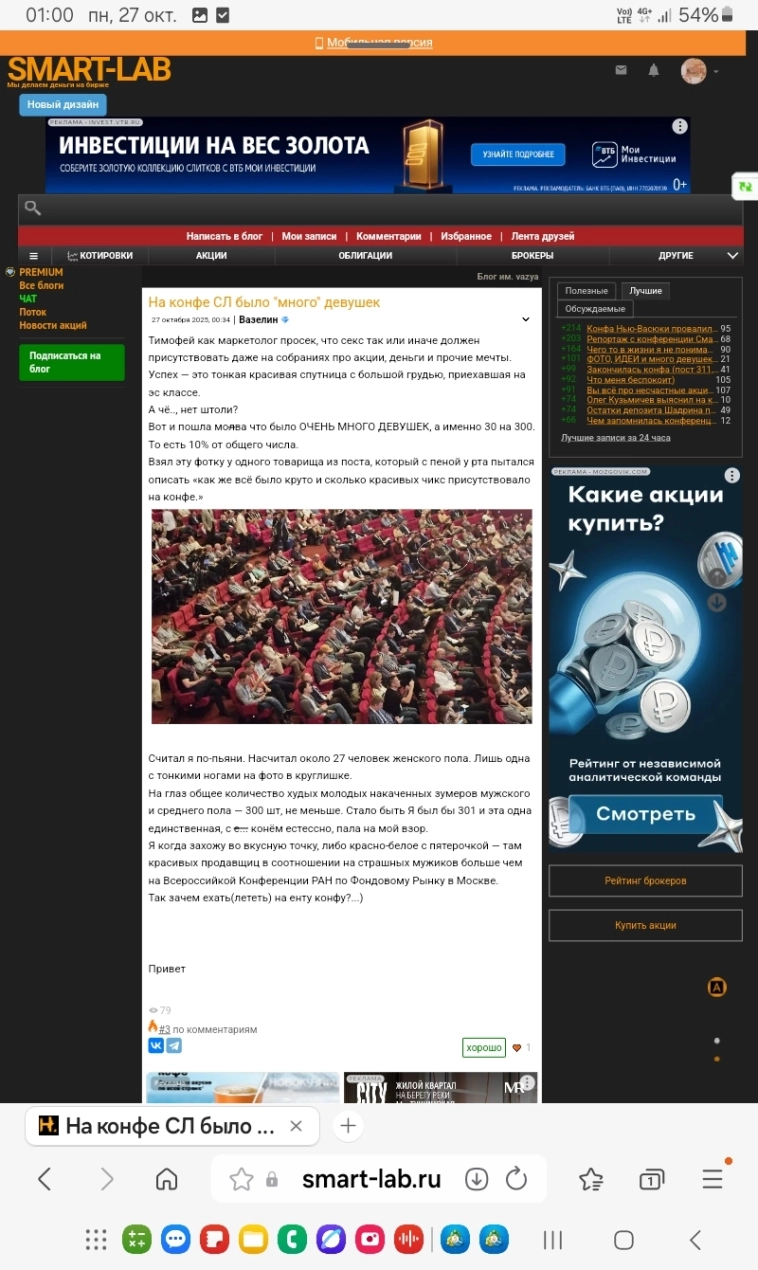Open "Рейтинг брокеров" button
The width and height of the screenshot is (758, 1270).
[x=645, y=881]
